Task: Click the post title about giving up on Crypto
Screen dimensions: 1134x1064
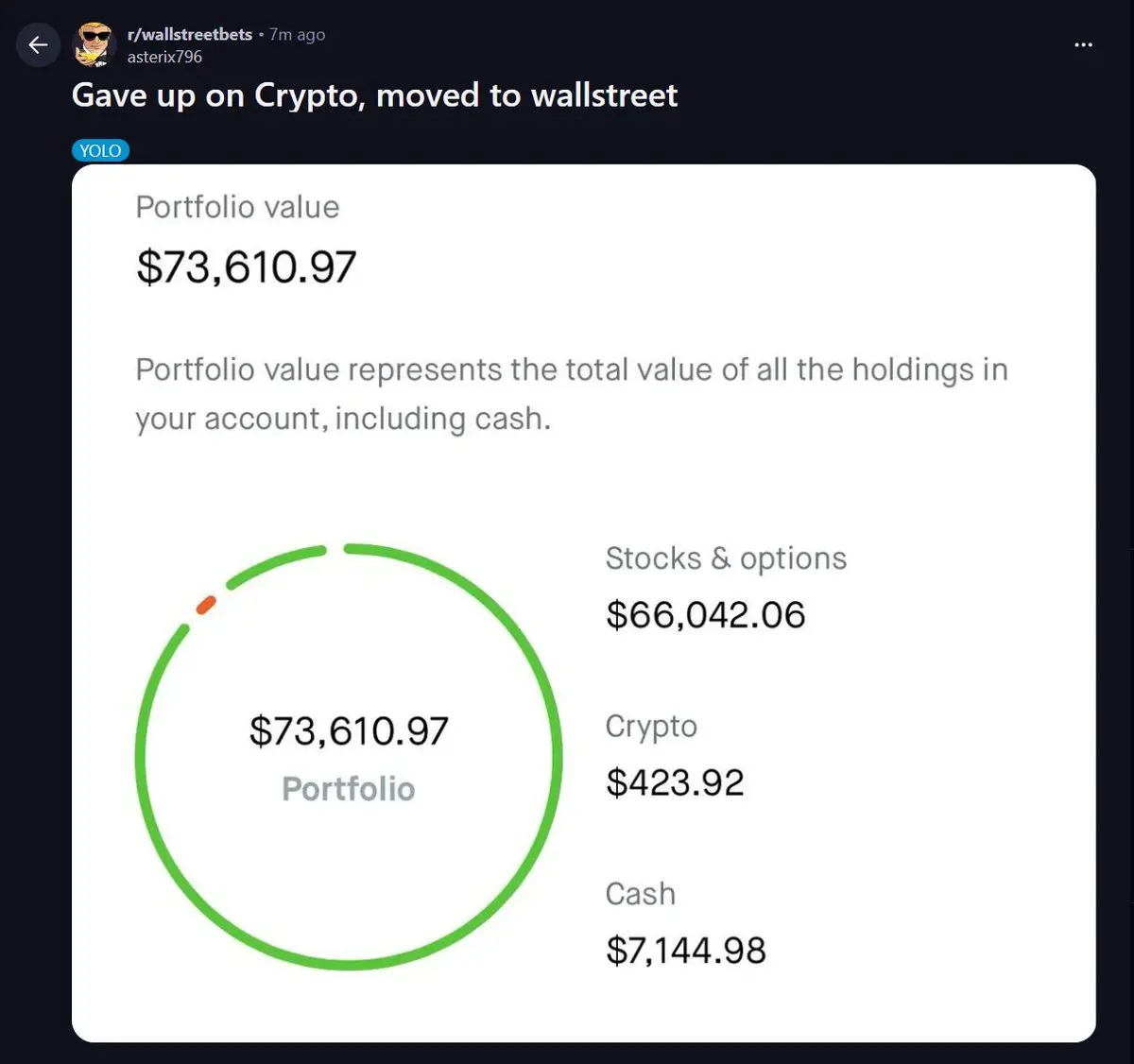Action: pyautogui.click(x=374, y=95)
